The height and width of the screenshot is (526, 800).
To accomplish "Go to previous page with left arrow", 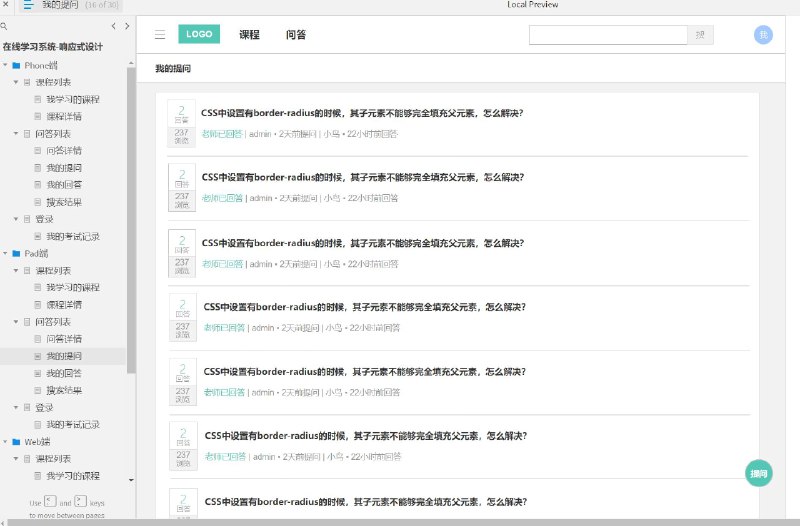I will tap(113, 26).
